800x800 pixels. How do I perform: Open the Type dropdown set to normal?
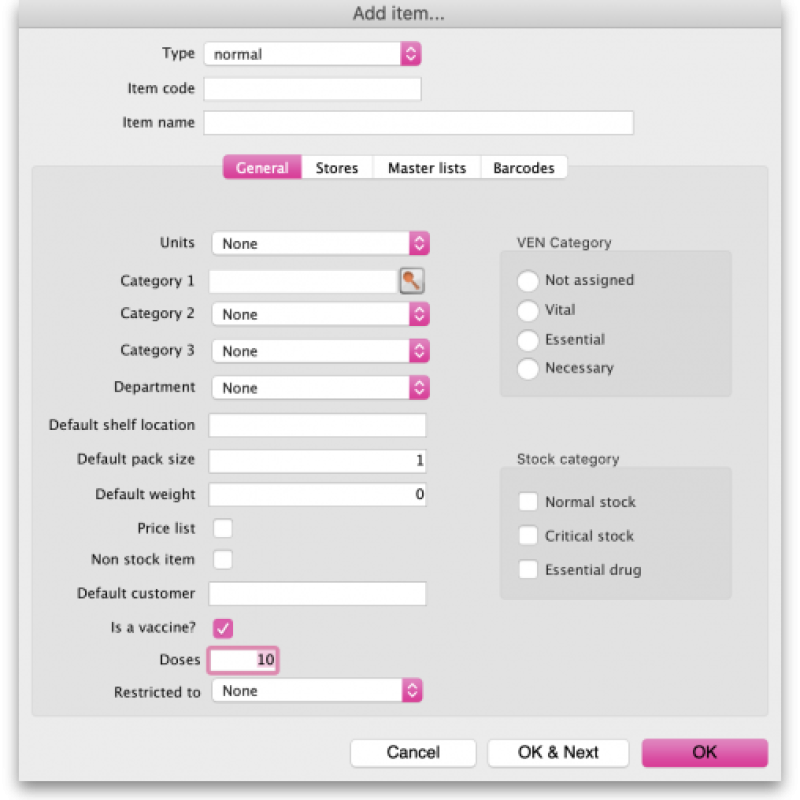[x=312, y=54]
